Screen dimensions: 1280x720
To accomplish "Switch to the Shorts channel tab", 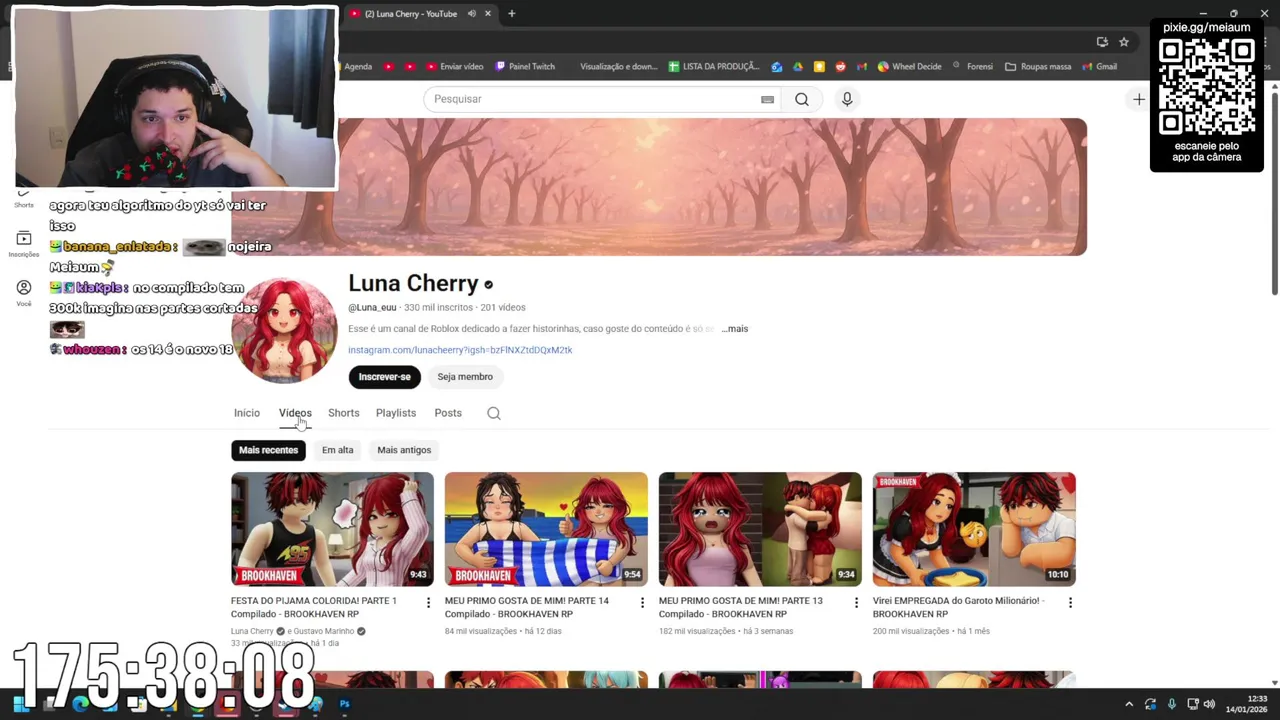I will [343, 413].
